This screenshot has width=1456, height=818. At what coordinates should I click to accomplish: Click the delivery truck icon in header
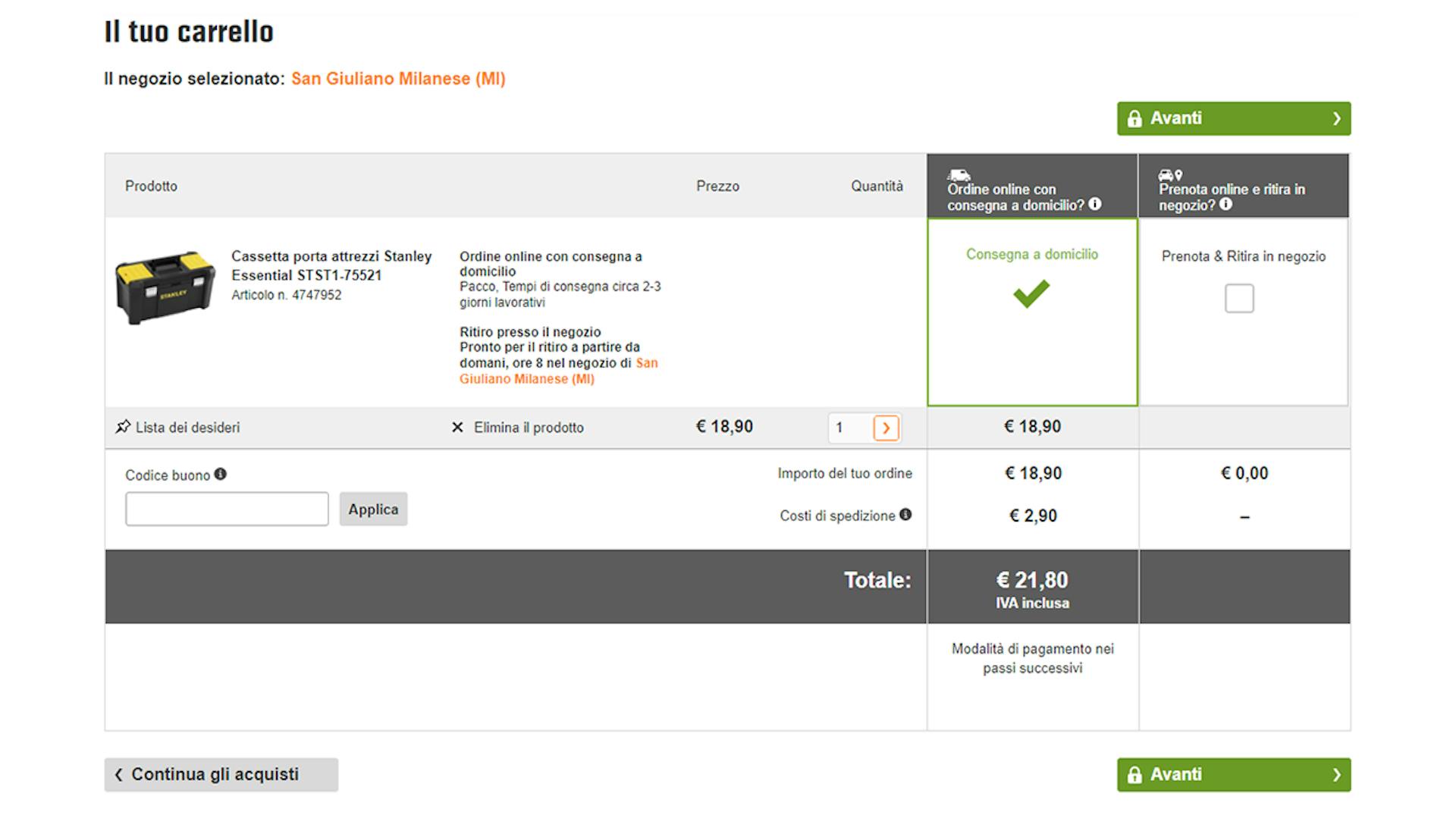(x=959, y=175)
